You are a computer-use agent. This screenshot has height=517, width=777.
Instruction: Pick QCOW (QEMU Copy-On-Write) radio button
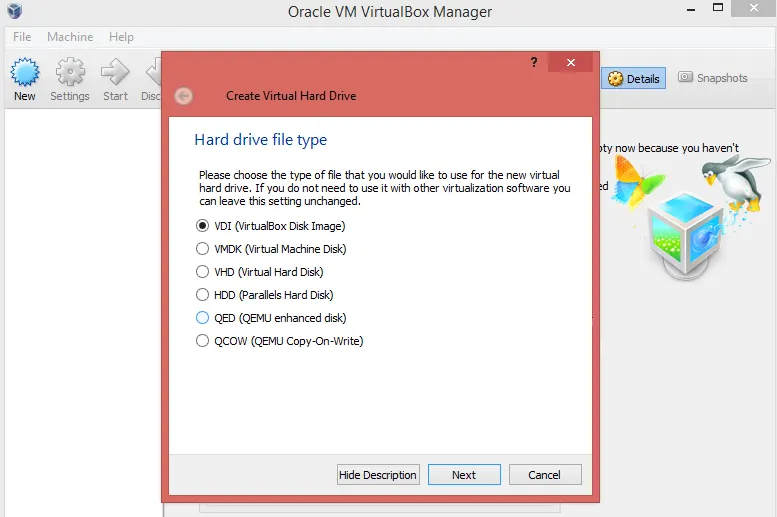pyautogui.click(x=202, y=341)
